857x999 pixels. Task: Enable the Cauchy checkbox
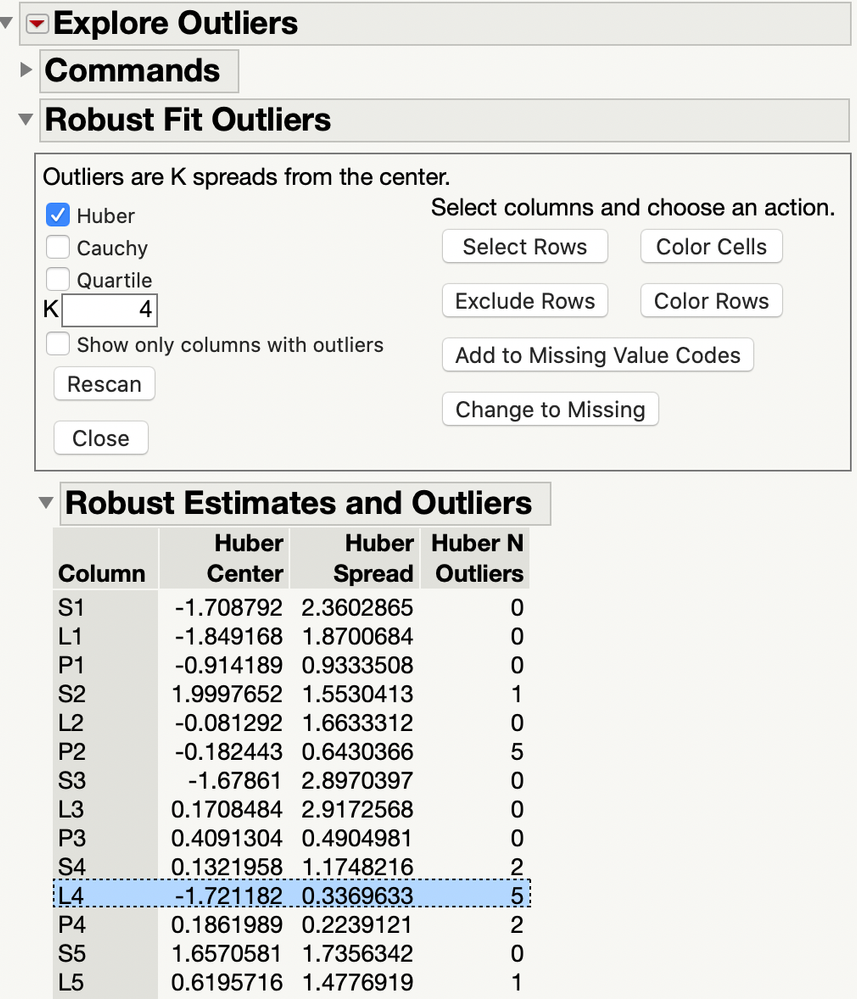tap(58, 247)
